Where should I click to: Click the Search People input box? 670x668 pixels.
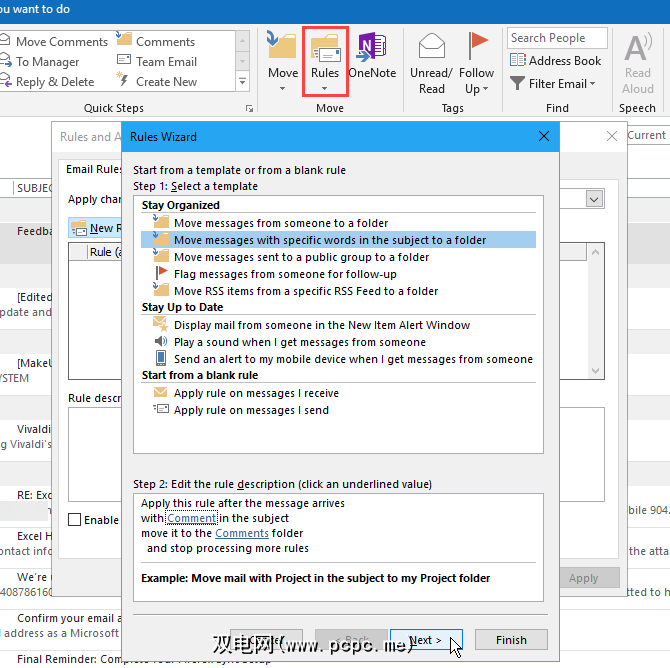[556, 38]
